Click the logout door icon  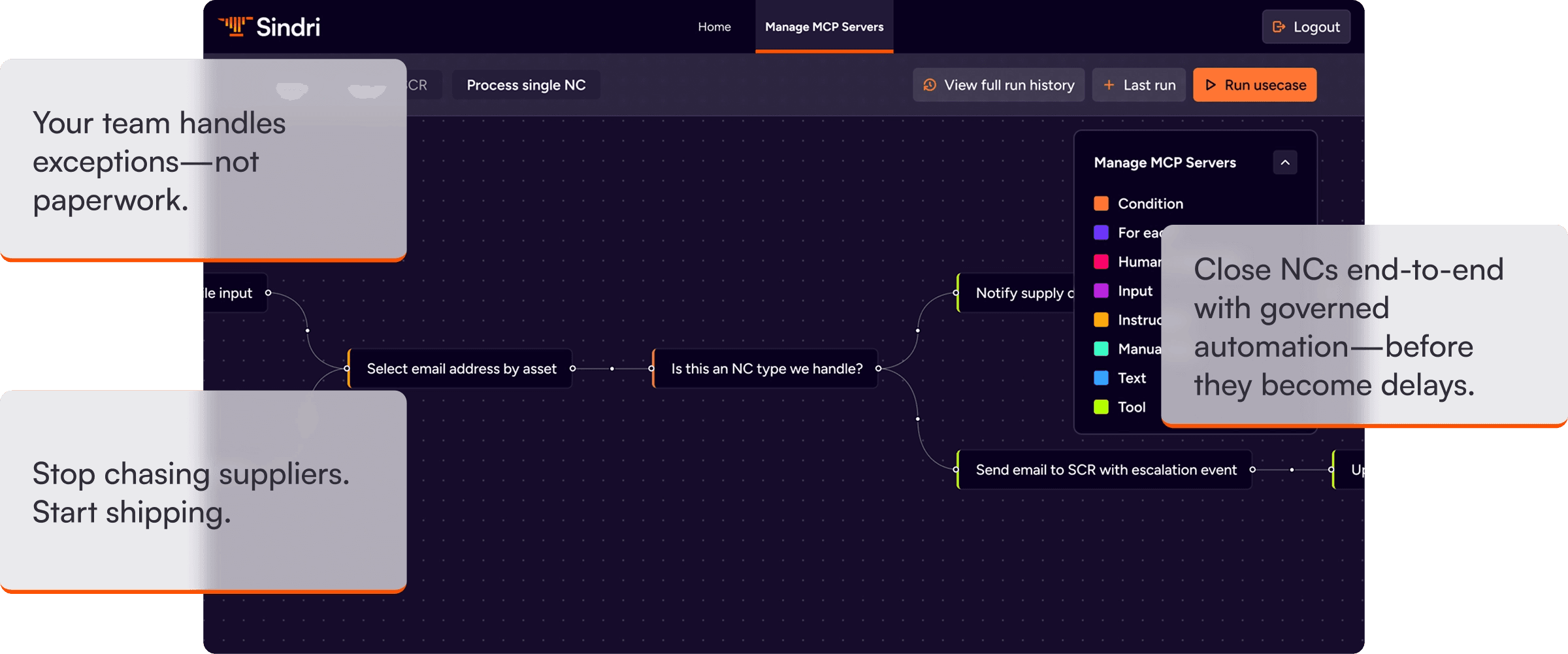[x=1279, y=27]
